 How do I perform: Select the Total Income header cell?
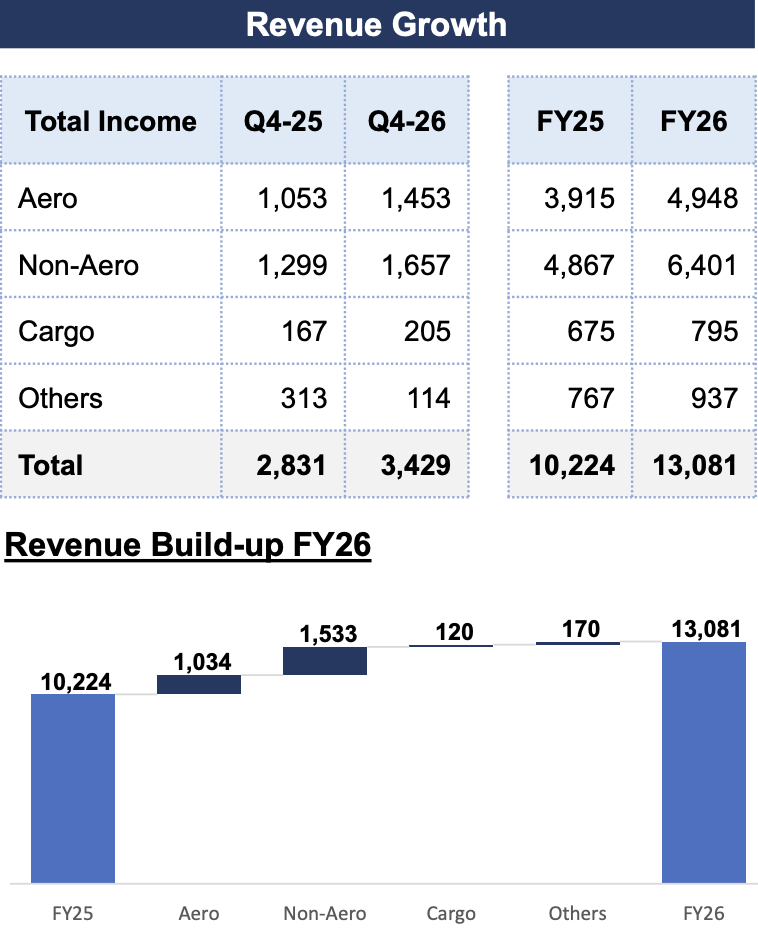[x=111, y=121]
